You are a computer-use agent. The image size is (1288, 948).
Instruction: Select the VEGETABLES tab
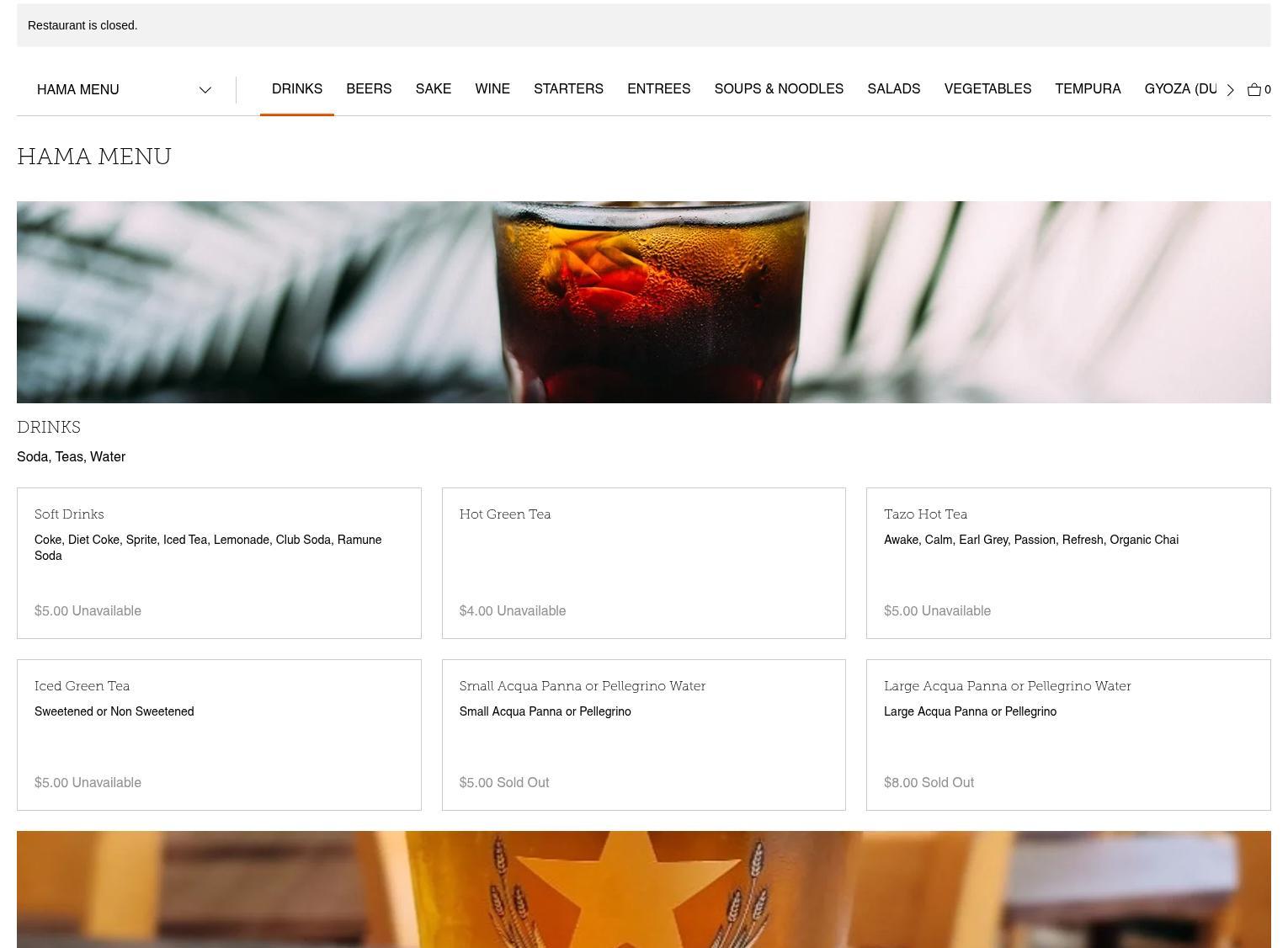click(x=987, y=89)
